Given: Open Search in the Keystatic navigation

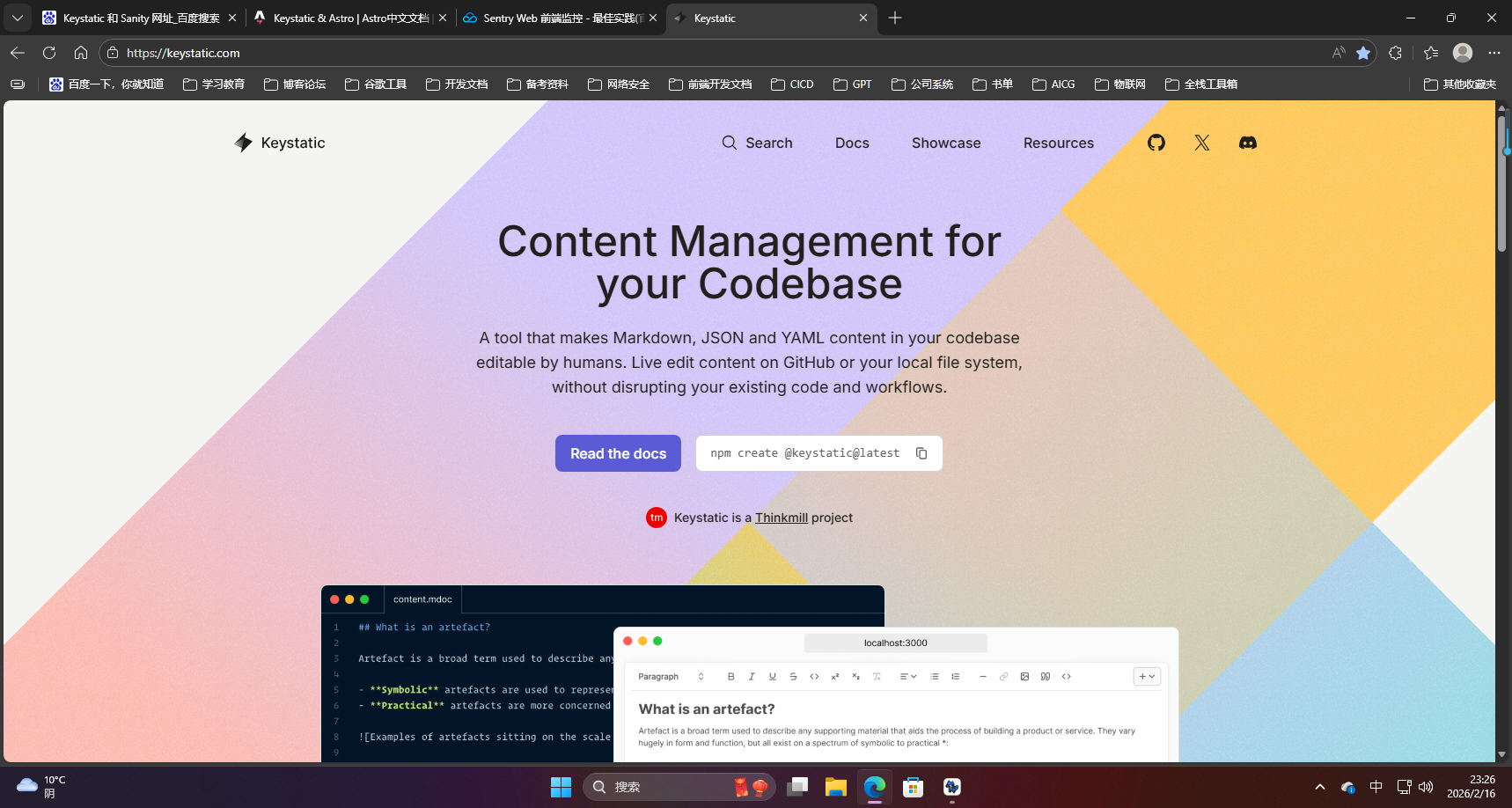Looking at the screenshot, I should tap(757, 143).
